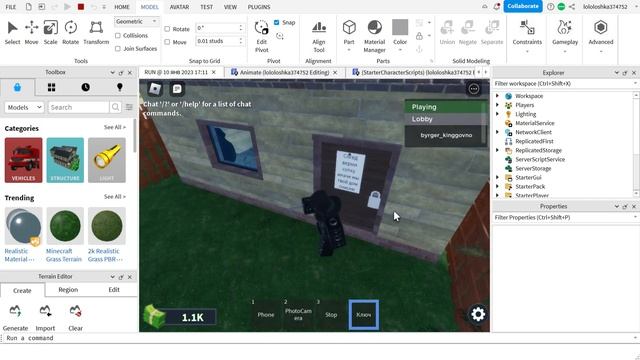Switch to Terrain Editor Region tab
This screenshot has width=640, height=360.
(68, 290)
